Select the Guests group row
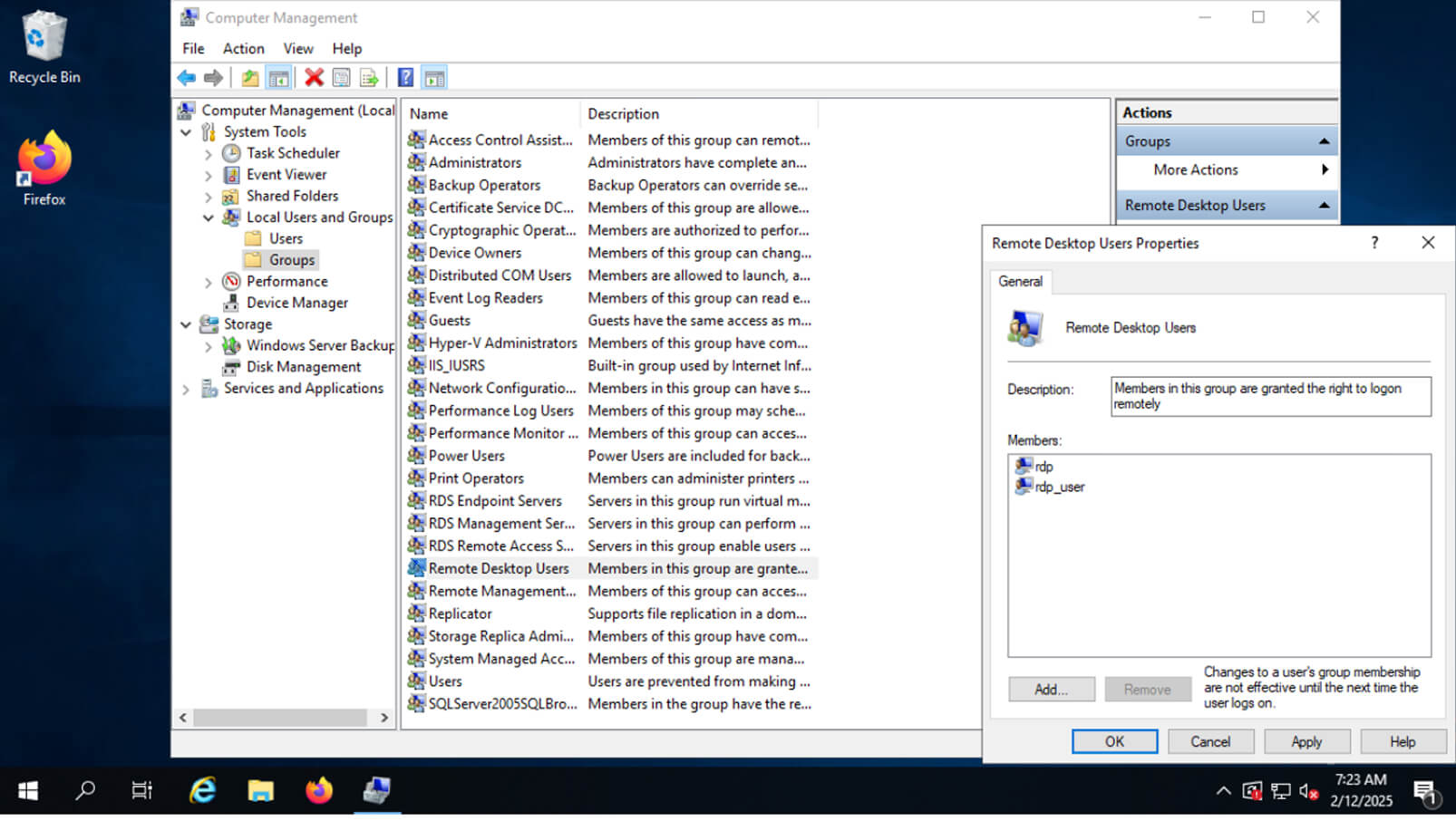The image size is (1456, 821). (608, 321)
